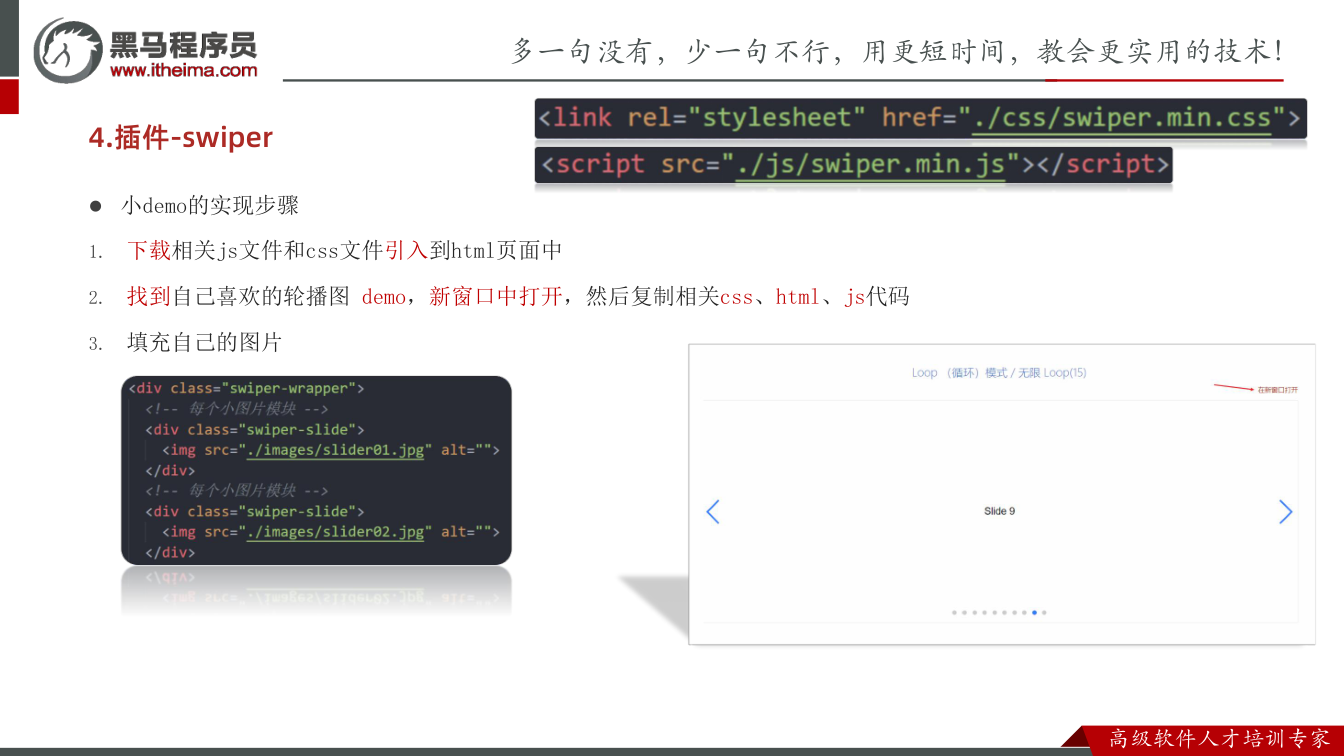Click the slider01.jpg img code line
Screen dimensions: 1344x756
[x=330, y=450]
